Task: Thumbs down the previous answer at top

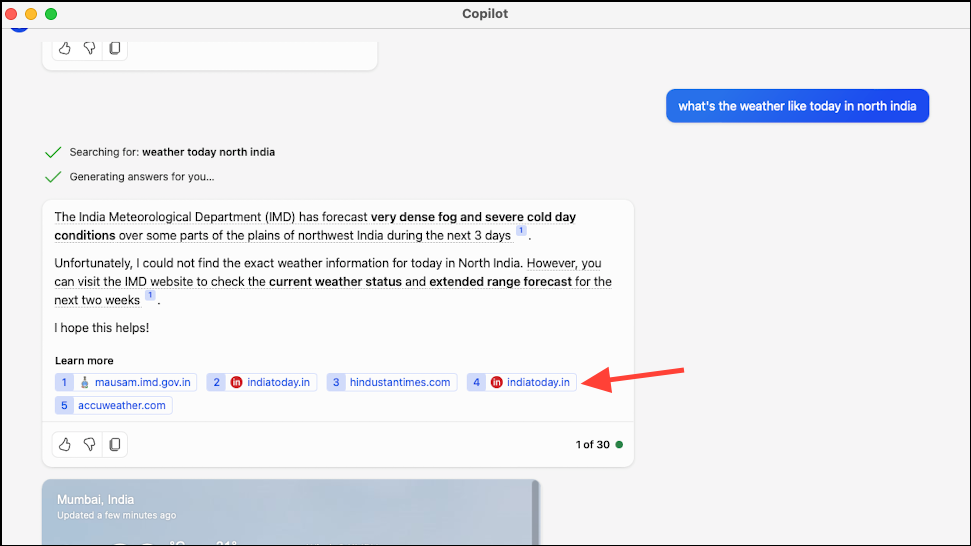Action: click(x=90, y=48)
